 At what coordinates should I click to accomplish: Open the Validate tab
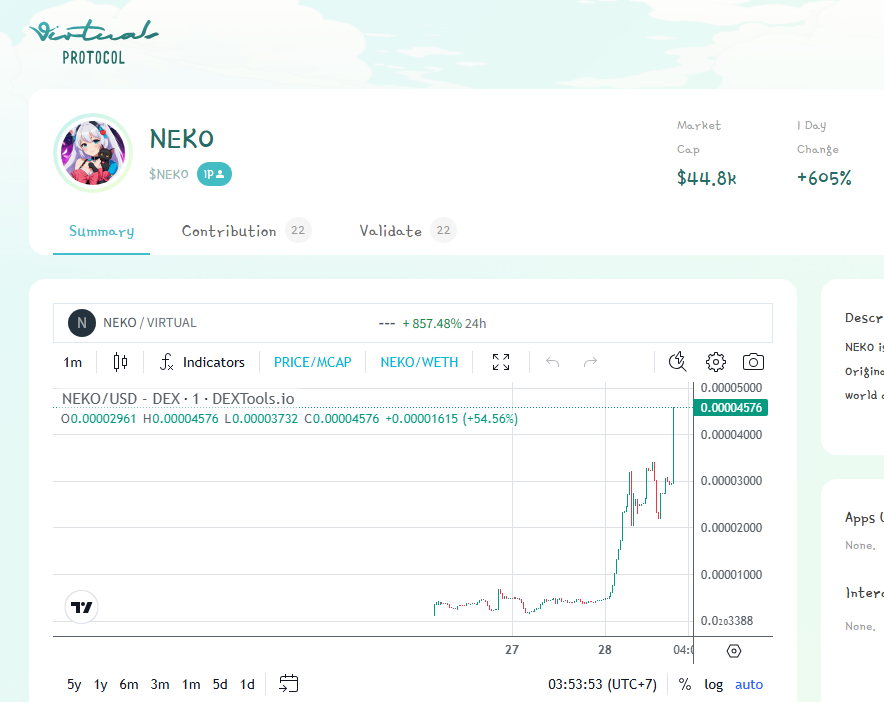click(391, 231)
